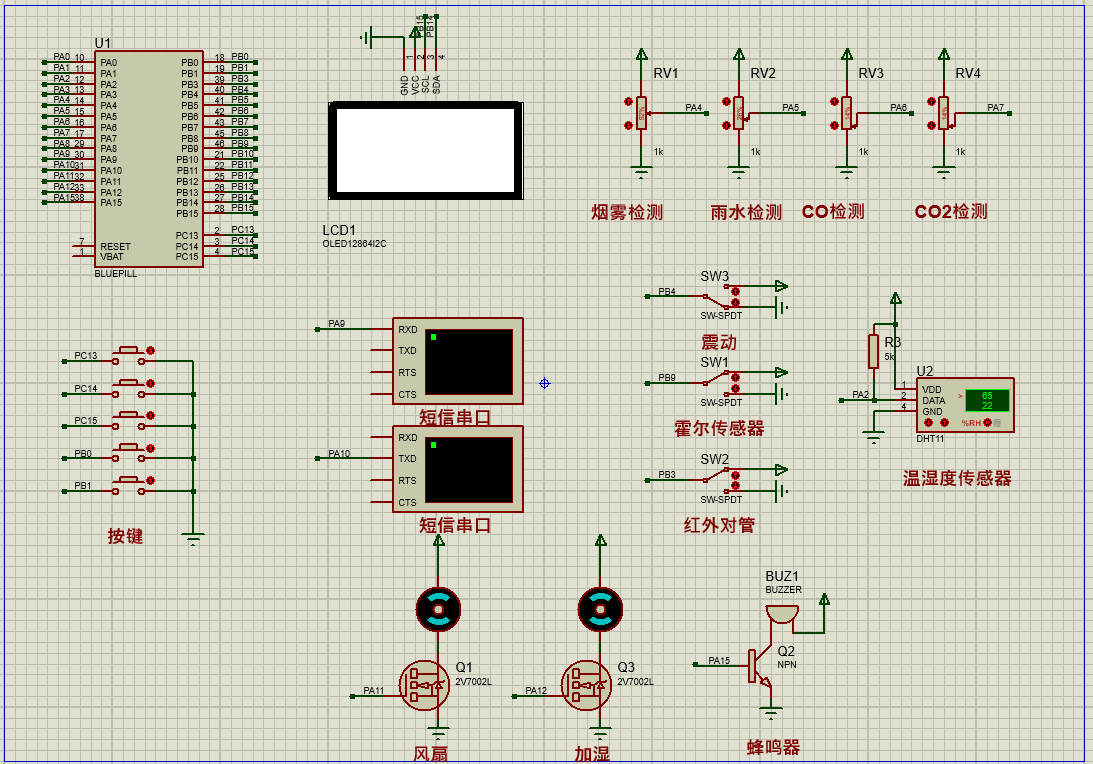Click the PA10 terminal's TXD pin label
The height and width of the screenshot is (764, 1093).
tap(407, 459)
